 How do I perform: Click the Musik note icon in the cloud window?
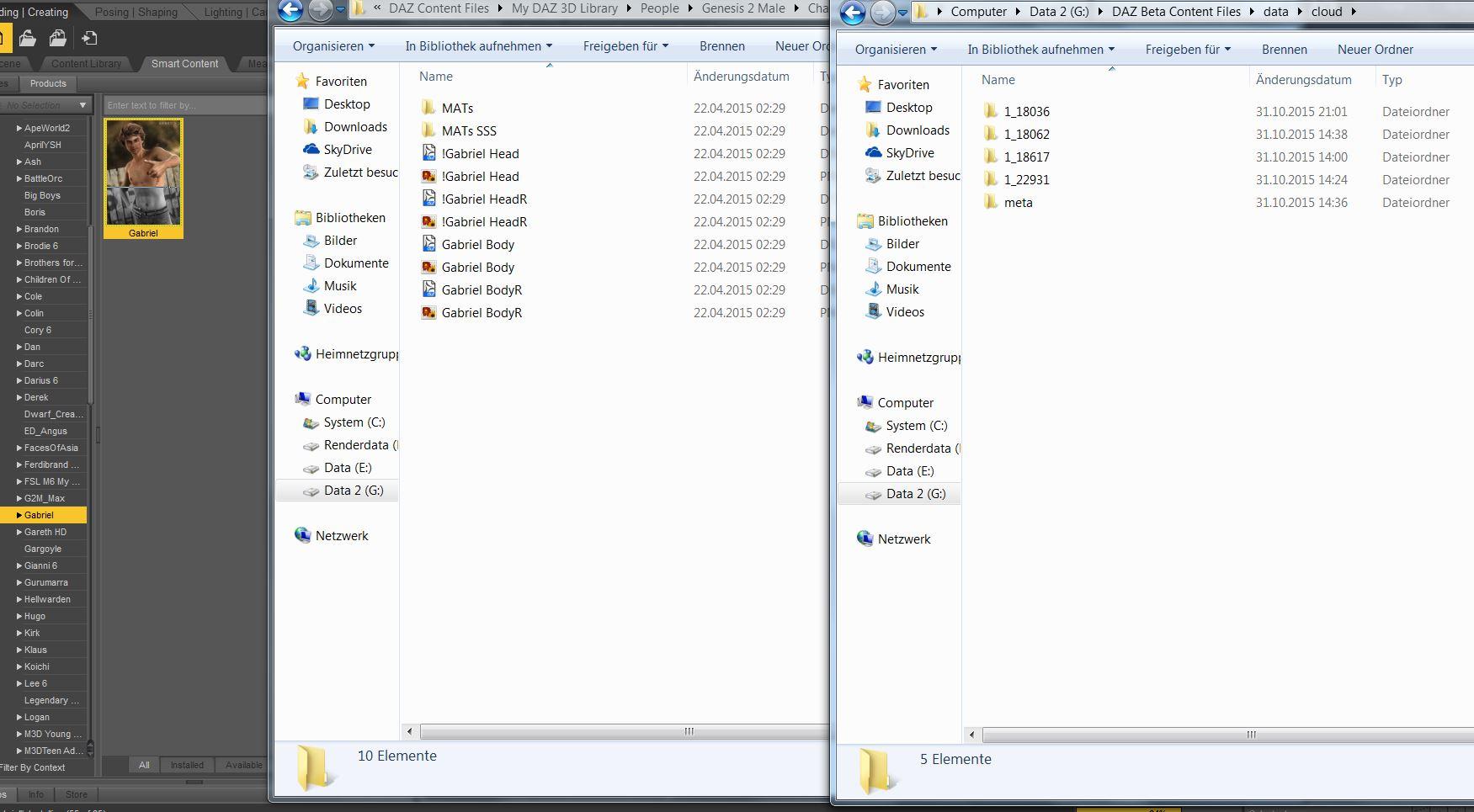(x=873, y=289)
